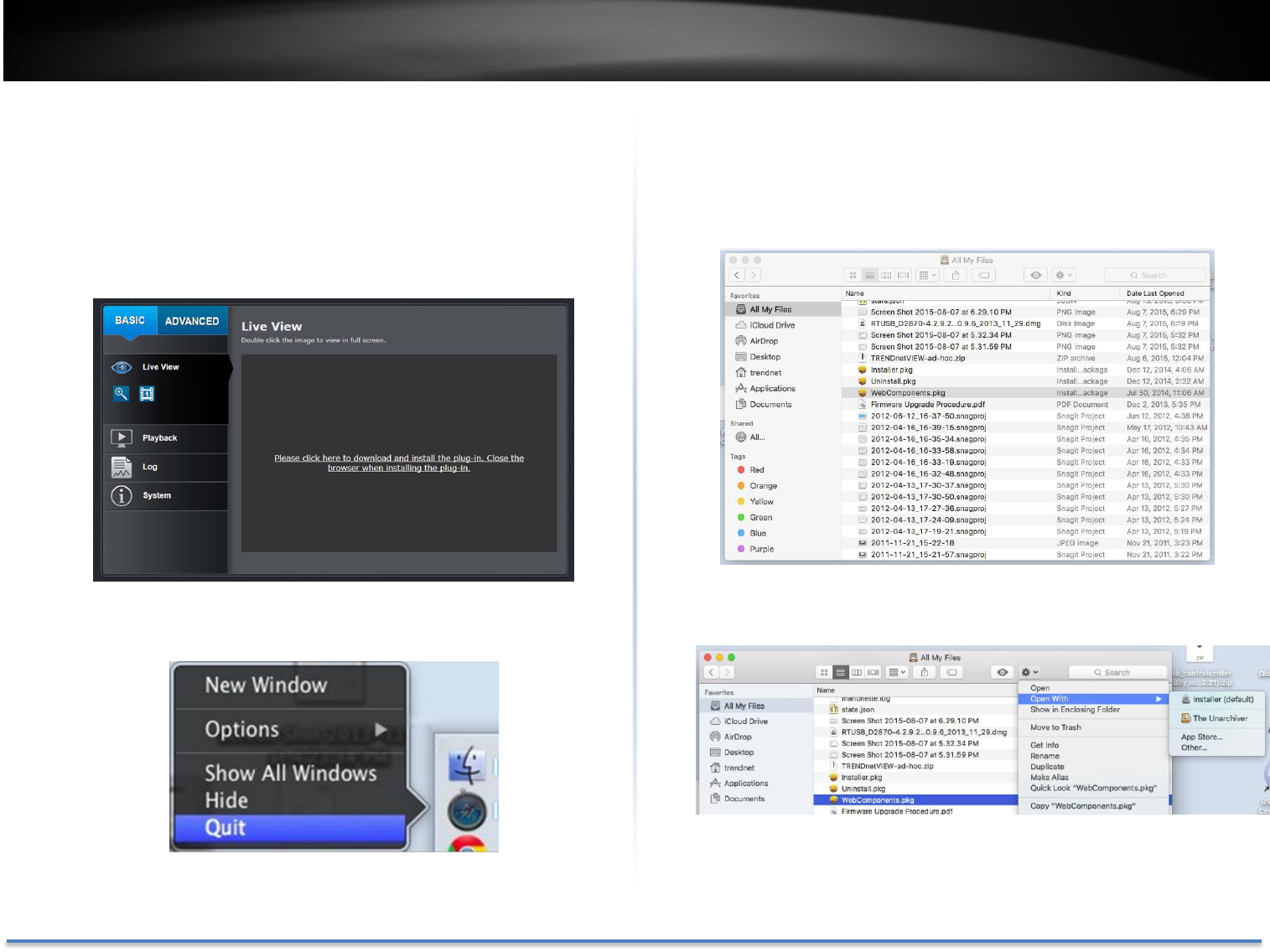
Task: Click the Live View eye icon
Action: pos(122,367)
